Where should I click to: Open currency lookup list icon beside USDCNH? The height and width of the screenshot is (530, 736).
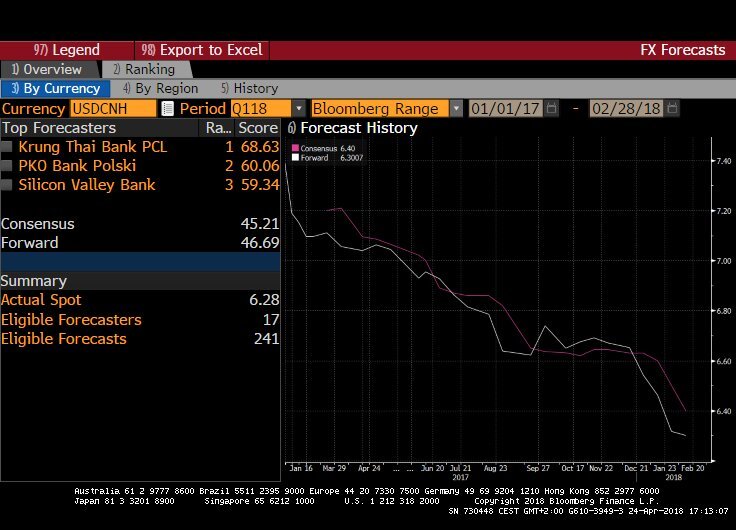[x=167, y=108]
